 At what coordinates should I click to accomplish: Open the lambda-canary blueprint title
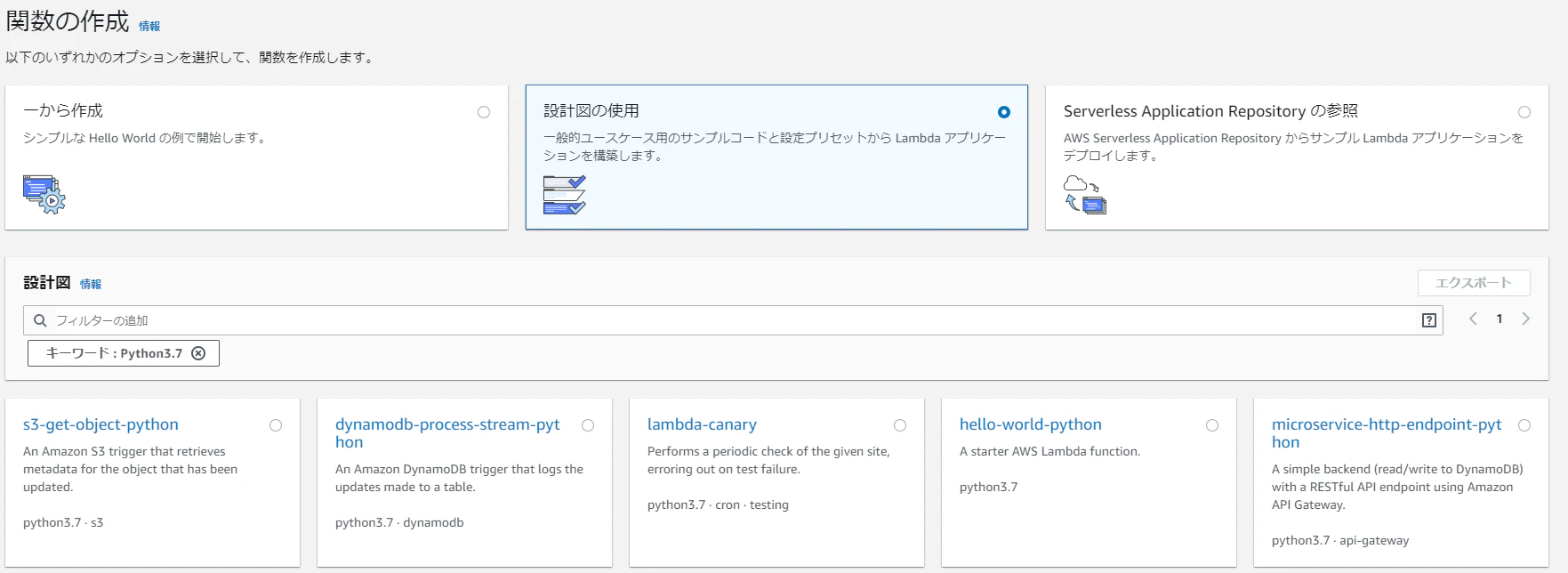click(702, 424)
